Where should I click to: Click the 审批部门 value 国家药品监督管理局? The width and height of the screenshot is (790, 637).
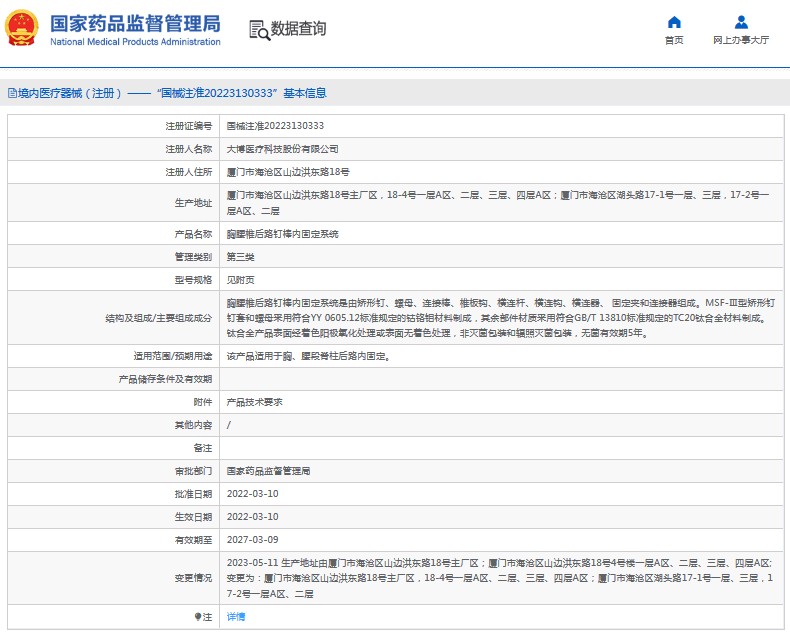[x=268, y=471]
